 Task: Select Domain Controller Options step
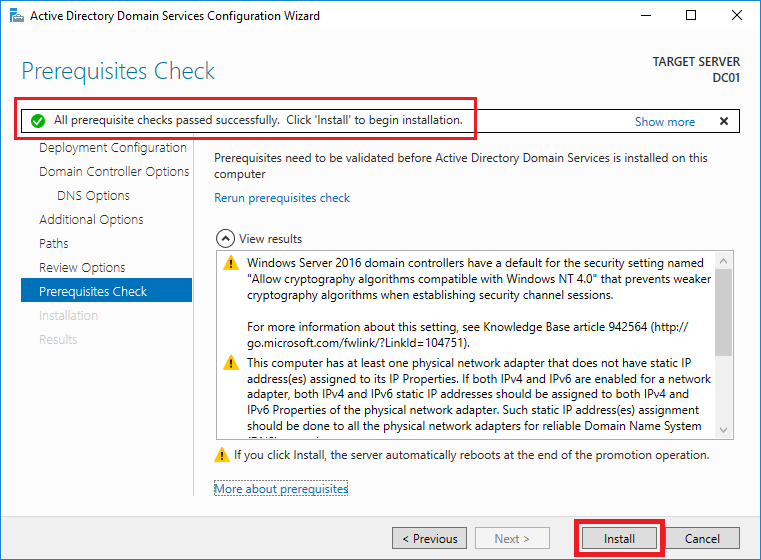(x=114, y=172)
